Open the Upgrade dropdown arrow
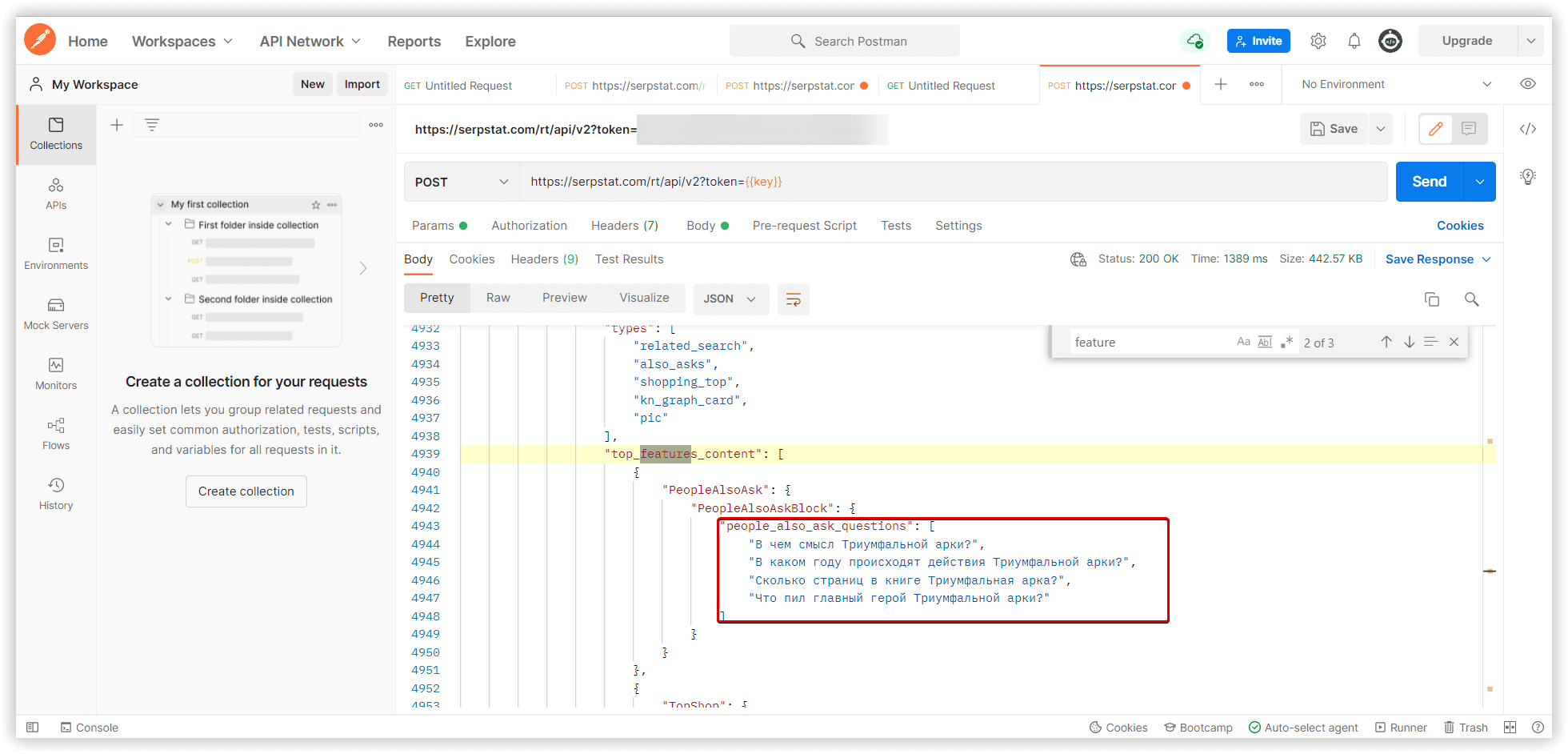The height and width of the screenshot is (754, 1568). pos(1530,41)
